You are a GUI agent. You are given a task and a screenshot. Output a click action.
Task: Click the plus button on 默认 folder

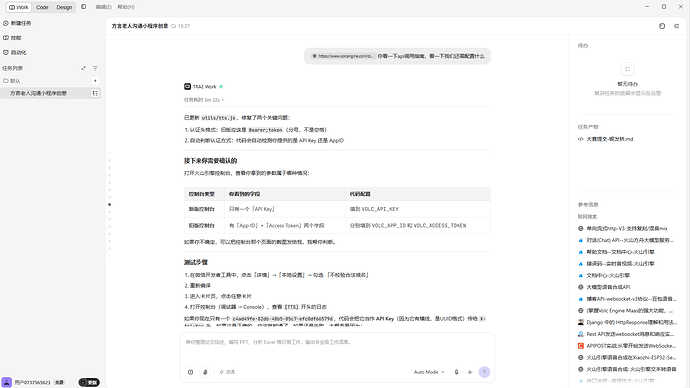[95, 81]
